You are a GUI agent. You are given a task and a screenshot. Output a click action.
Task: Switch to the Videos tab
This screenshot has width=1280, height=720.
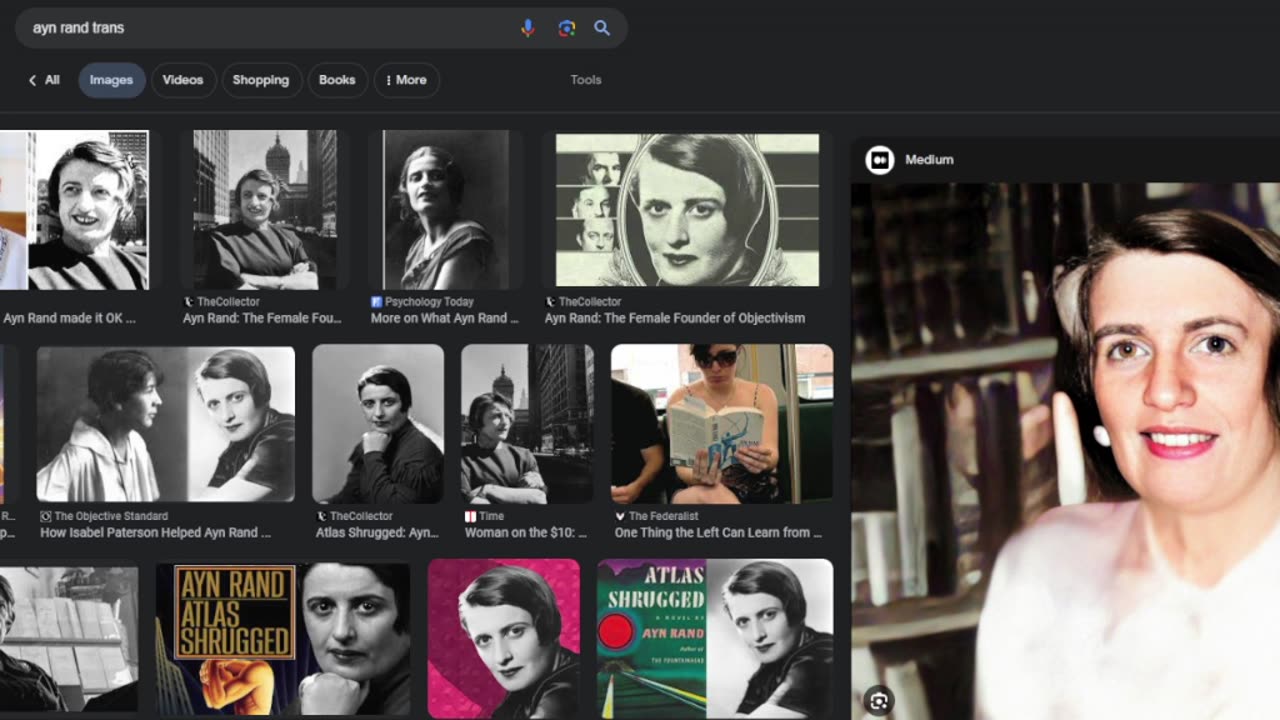[x=183, y=80]
